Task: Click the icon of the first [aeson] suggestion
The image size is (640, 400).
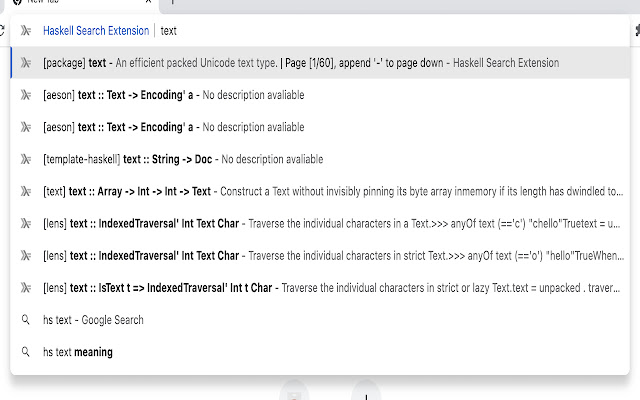Action: coord(26,95)
